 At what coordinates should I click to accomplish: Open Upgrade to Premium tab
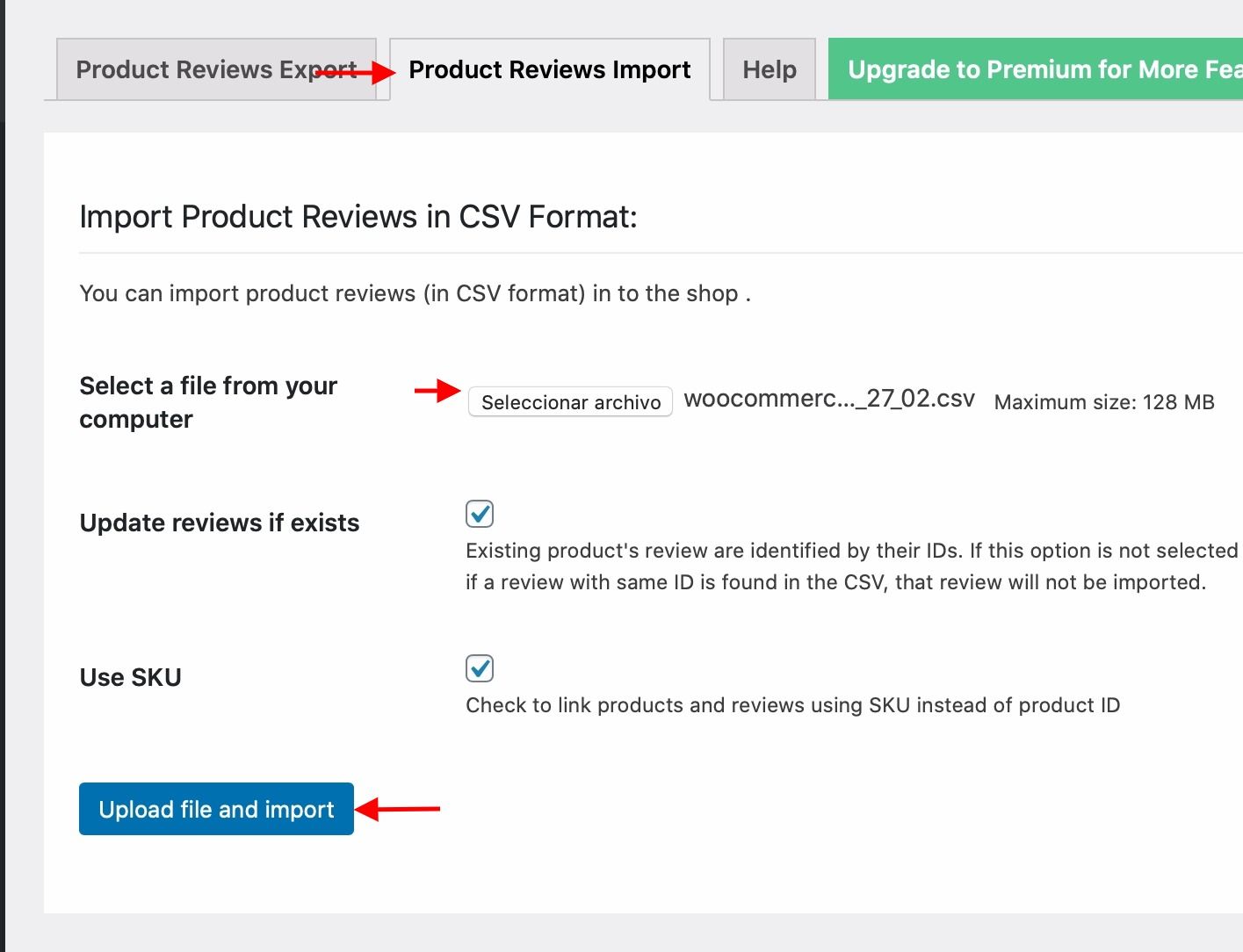[1036, 69]
